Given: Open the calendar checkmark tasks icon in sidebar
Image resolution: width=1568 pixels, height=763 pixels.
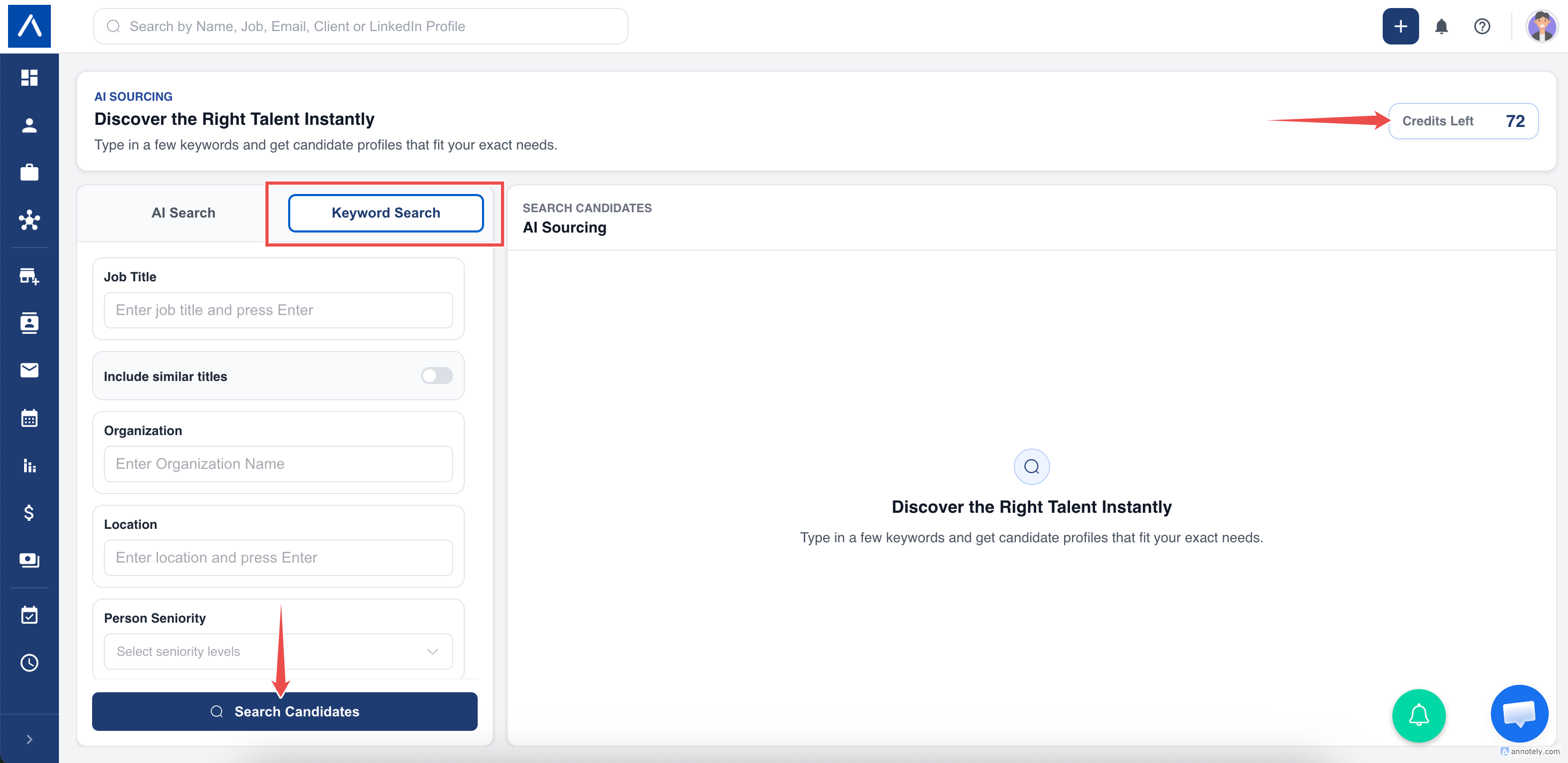Looking at the screenshot, I should coord(29,615).
